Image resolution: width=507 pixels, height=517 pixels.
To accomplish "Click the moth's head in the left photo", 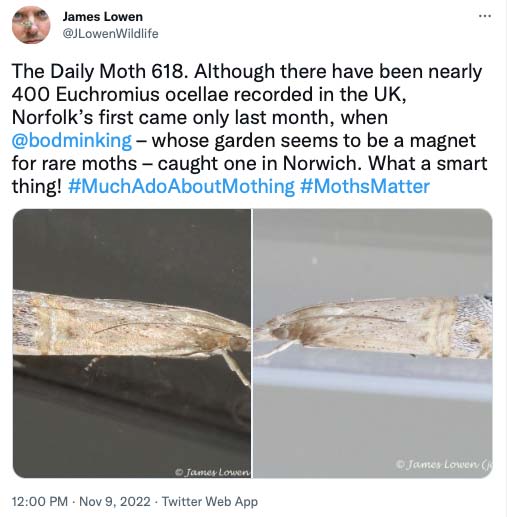I will coord(237,342).
